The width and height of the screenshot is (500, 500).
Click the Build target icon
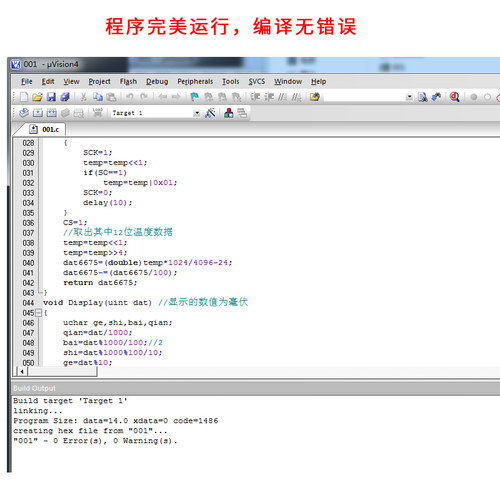tap(38, 113)
